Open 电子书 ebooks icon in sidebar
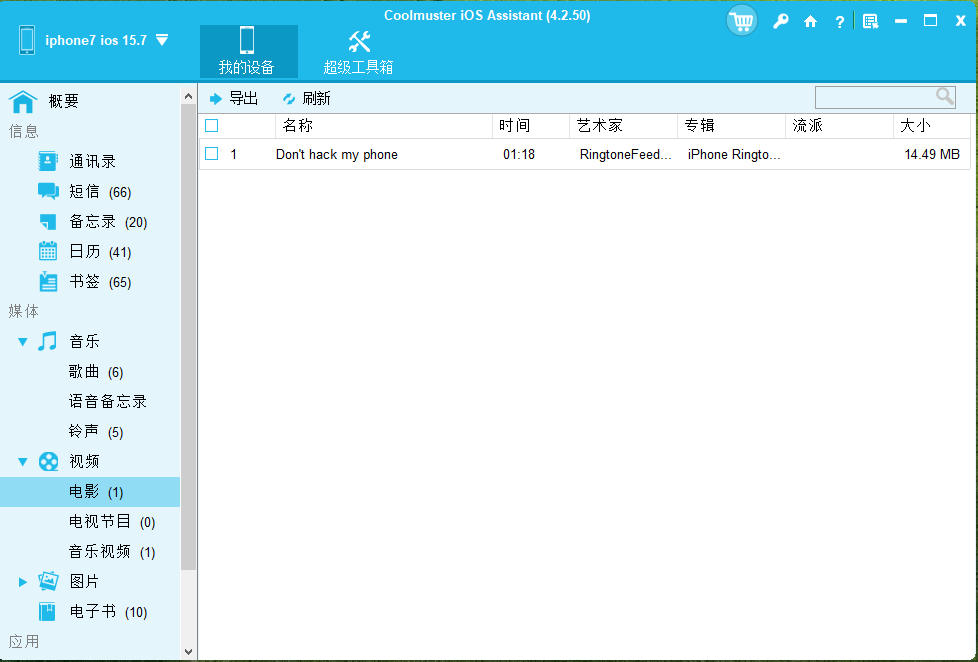The height and width of the screenshot is (662, 978). [47, 611]
